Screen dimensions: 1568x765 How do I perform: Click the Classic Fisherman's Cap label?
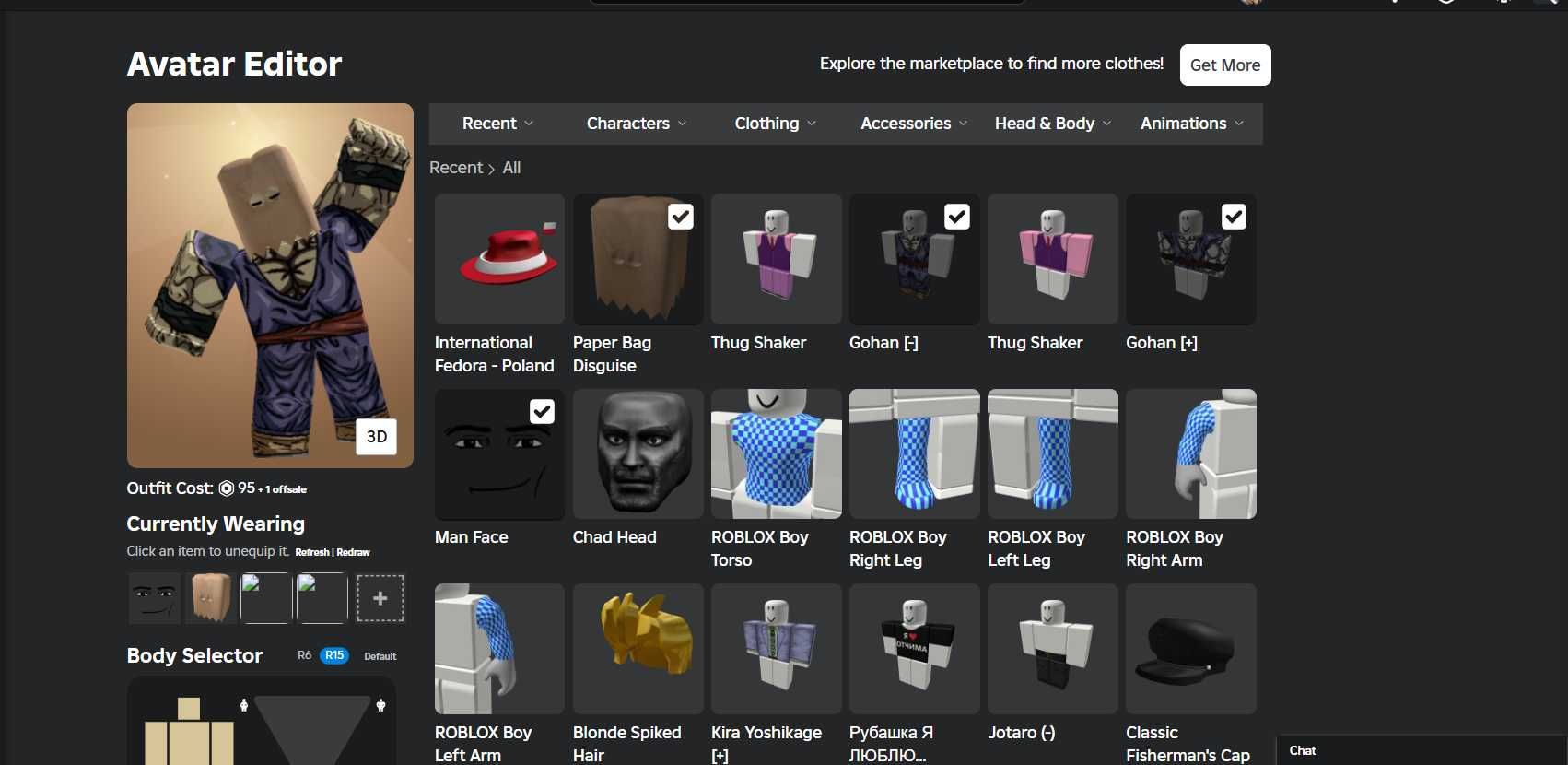coord(1188,744)
